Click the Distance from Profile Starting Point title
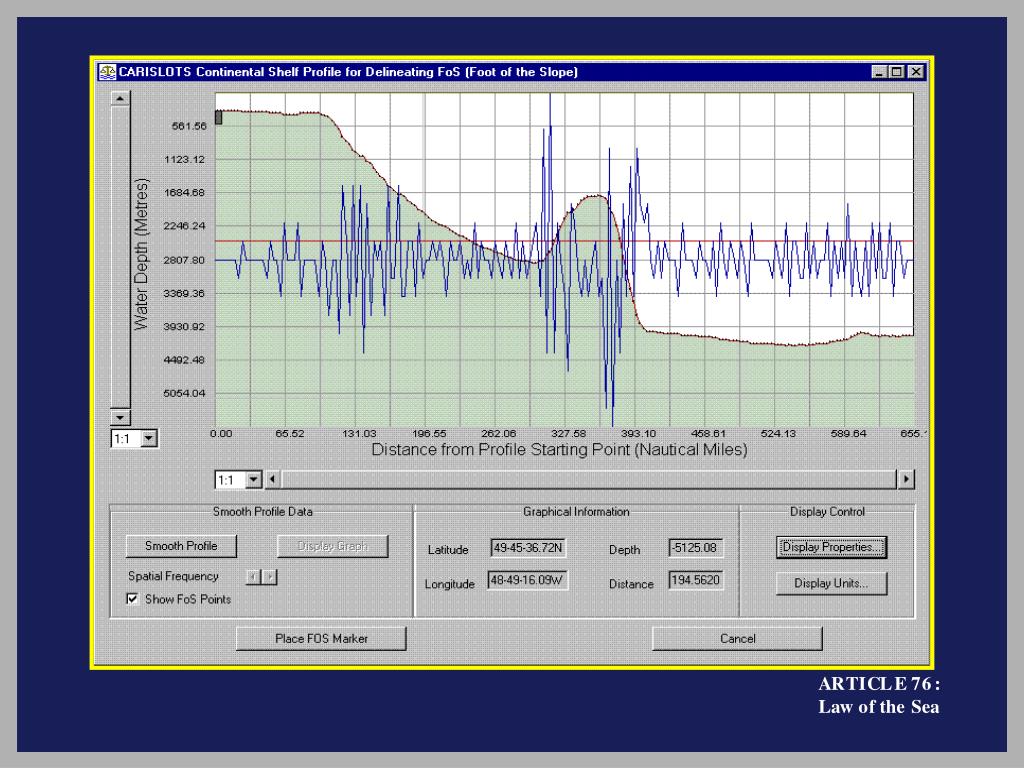Screen dimensions: 1024x768 pyautogui.click(x=559, y=449)
